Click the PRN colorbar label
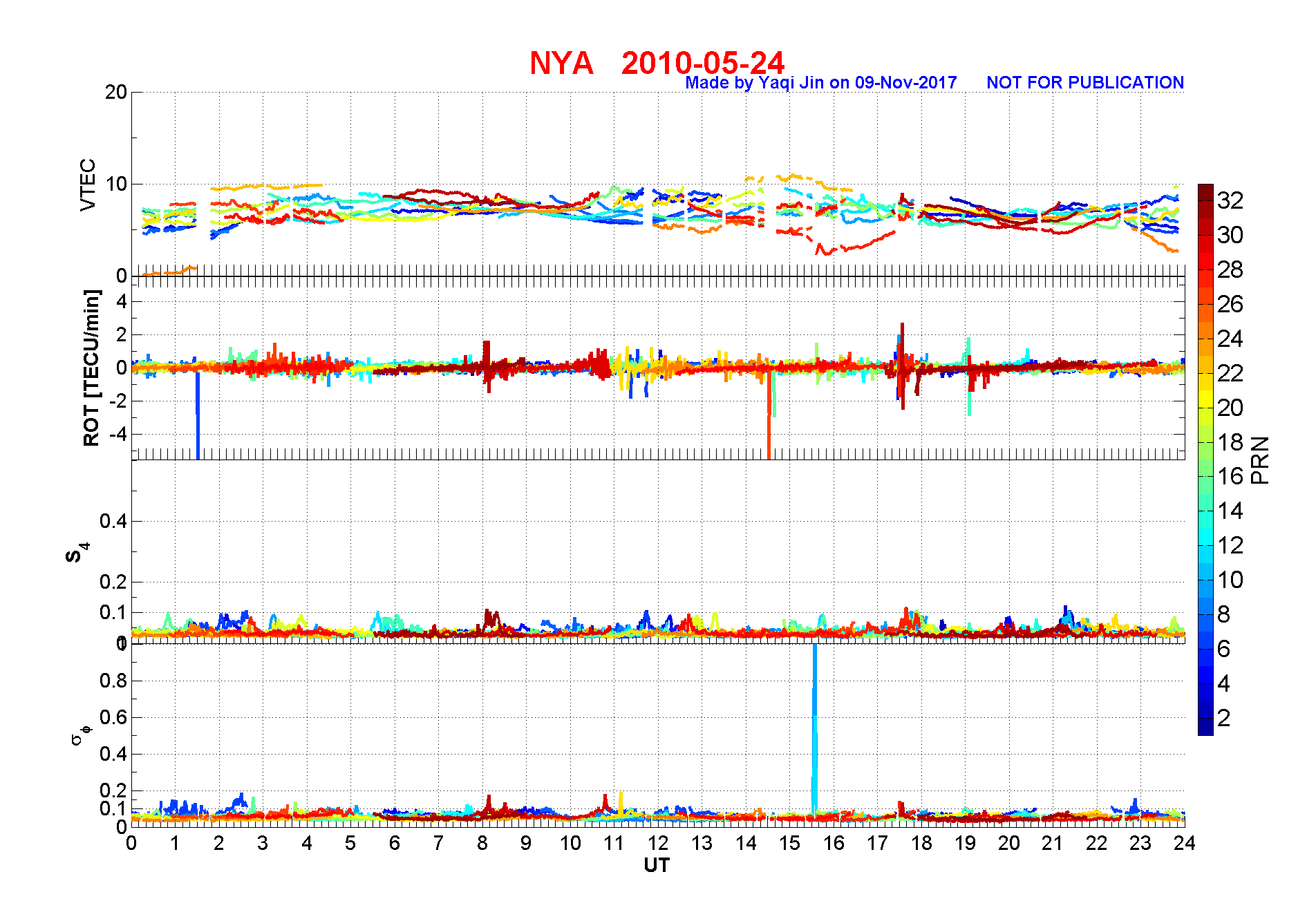1316x919 pixels. [1259, 460]
